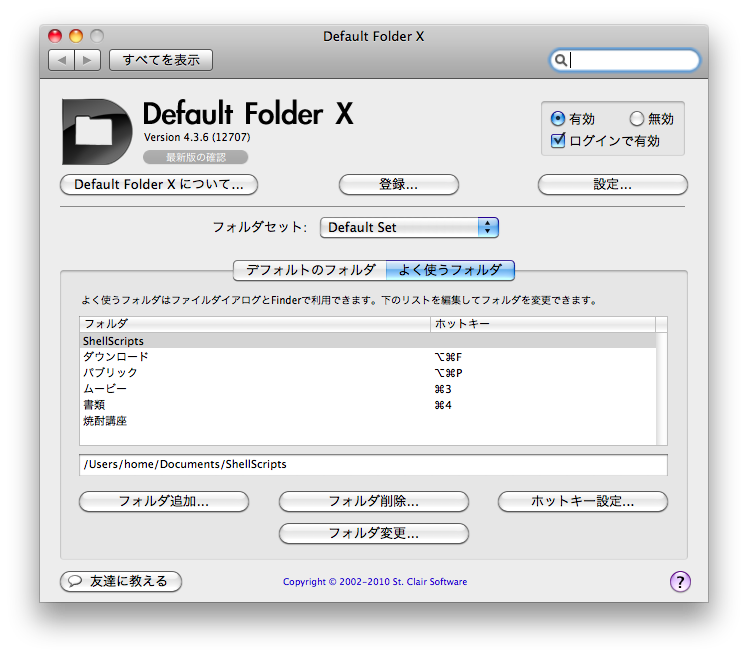
Task: Select the ShellScripts row in folder list
Action: tap(368, 341)
